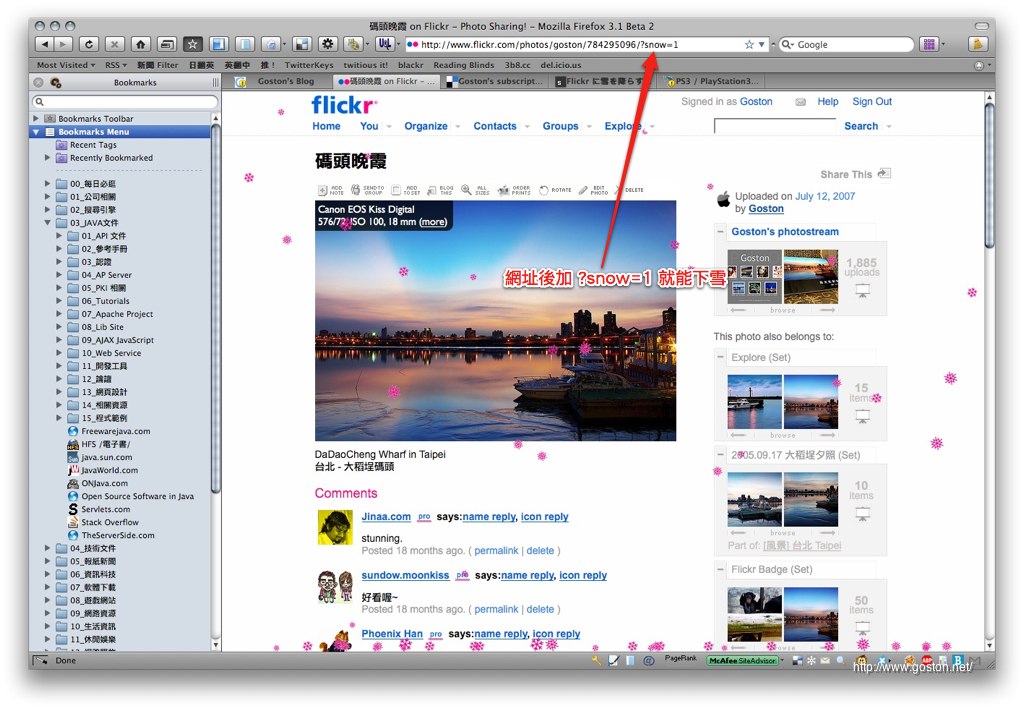
Task: Click the Sign Out link
Action: 872,102
